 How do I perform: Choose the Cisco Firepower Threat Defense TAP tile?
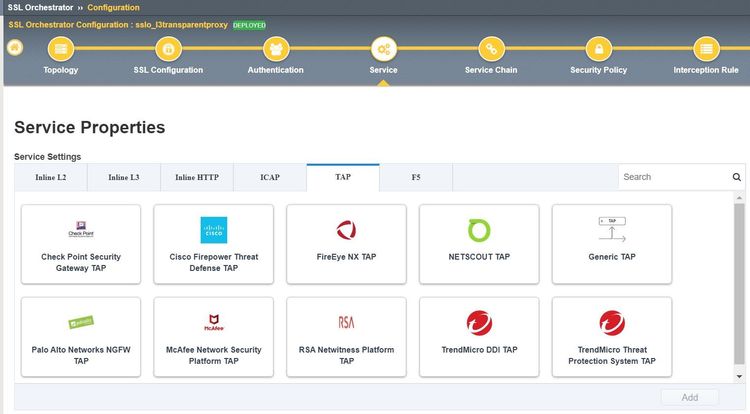click(213, 244)
